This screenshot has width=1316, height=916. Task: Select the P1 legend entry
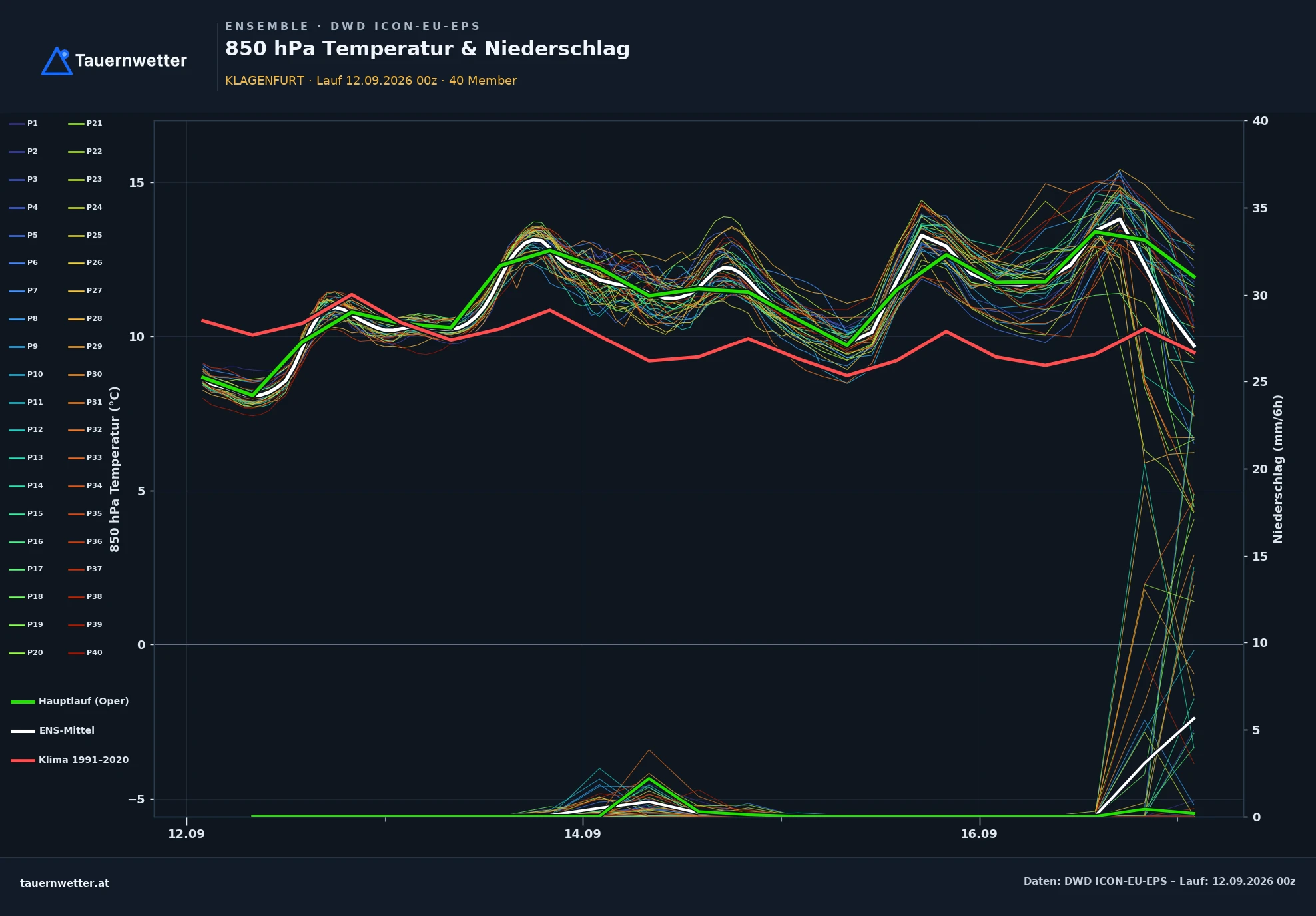pos(24,124)
